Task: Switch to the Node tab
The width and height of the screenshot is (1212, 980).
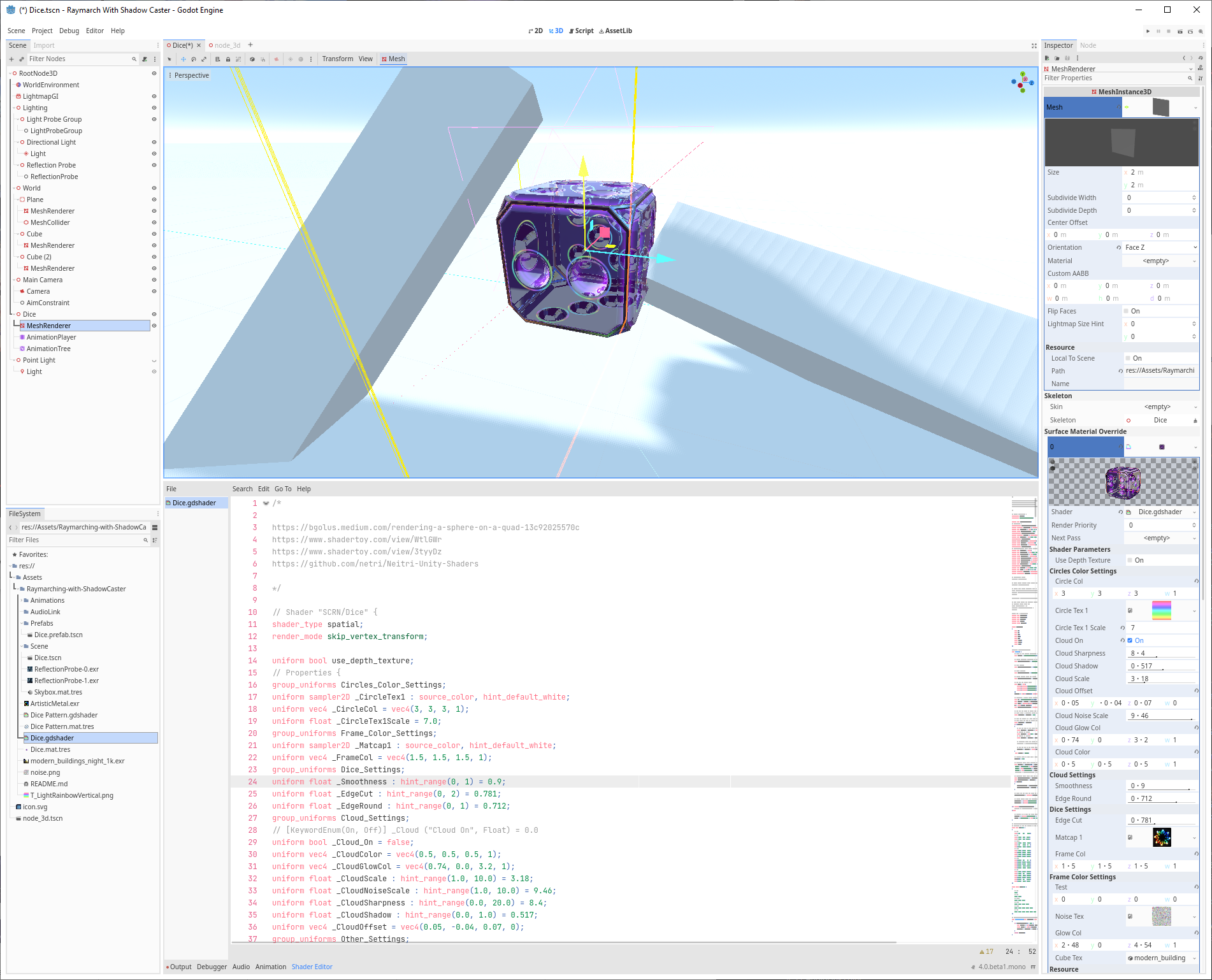Action: pos(1088,46)
